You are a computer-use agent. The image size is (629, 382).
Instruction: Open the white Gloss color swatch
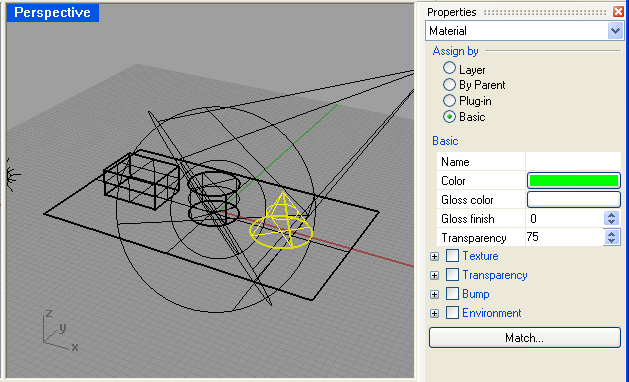574,199
